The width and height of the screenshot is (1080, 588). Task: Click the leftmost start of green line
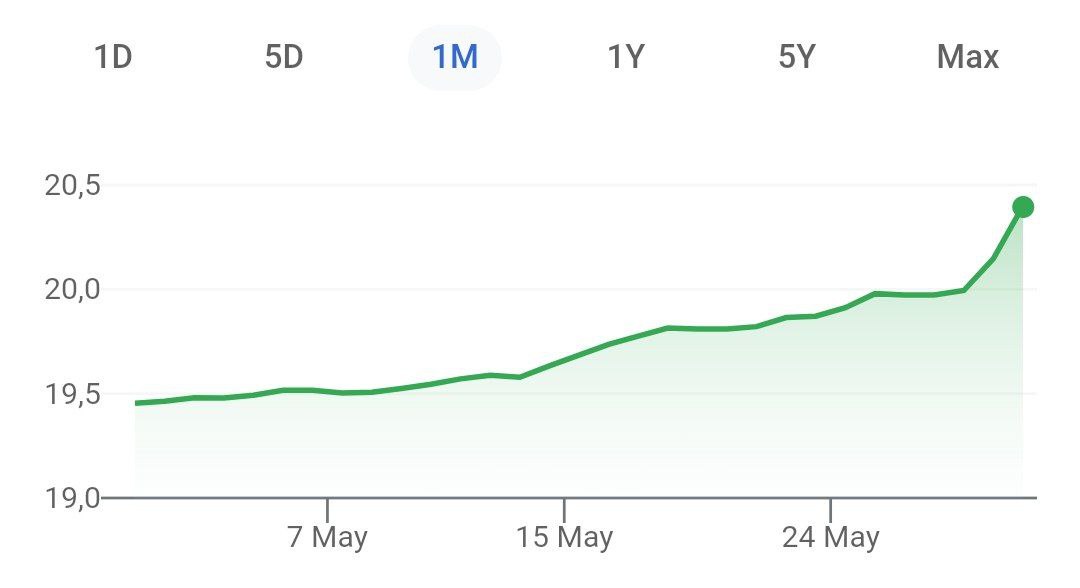[136, 403]
